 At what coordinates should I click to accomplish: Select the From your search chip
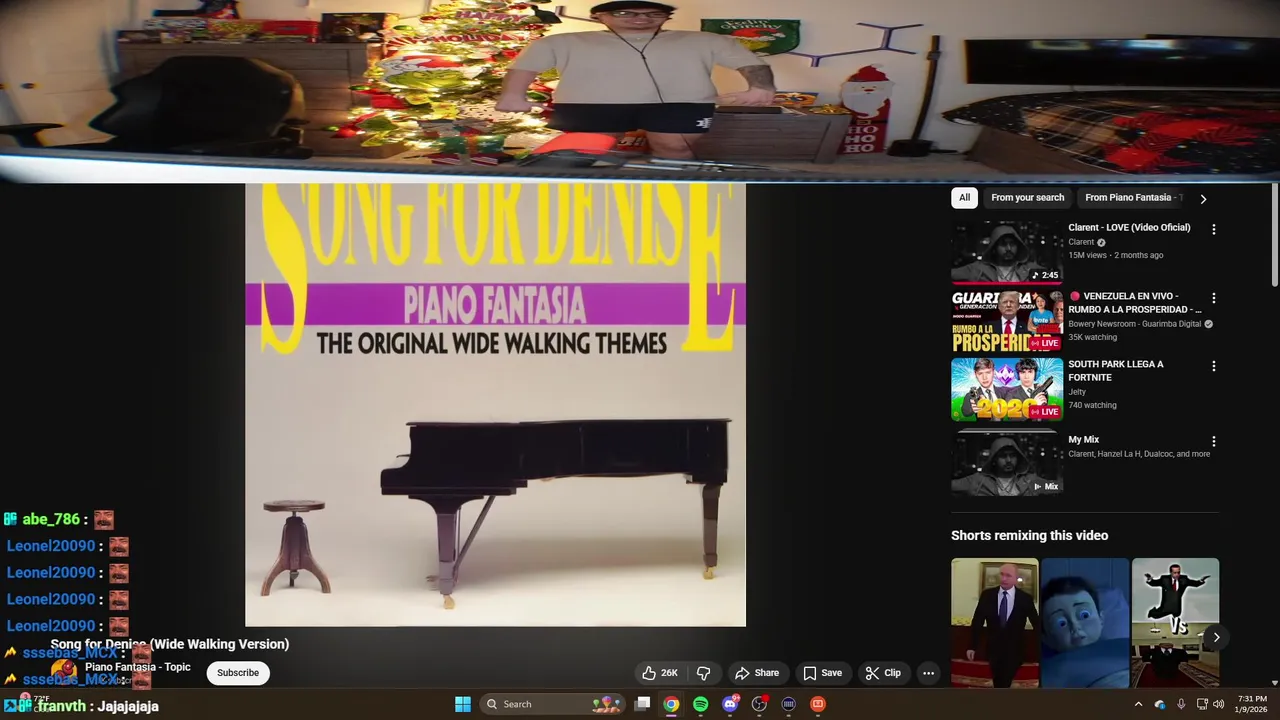[x=1027, y=198]
